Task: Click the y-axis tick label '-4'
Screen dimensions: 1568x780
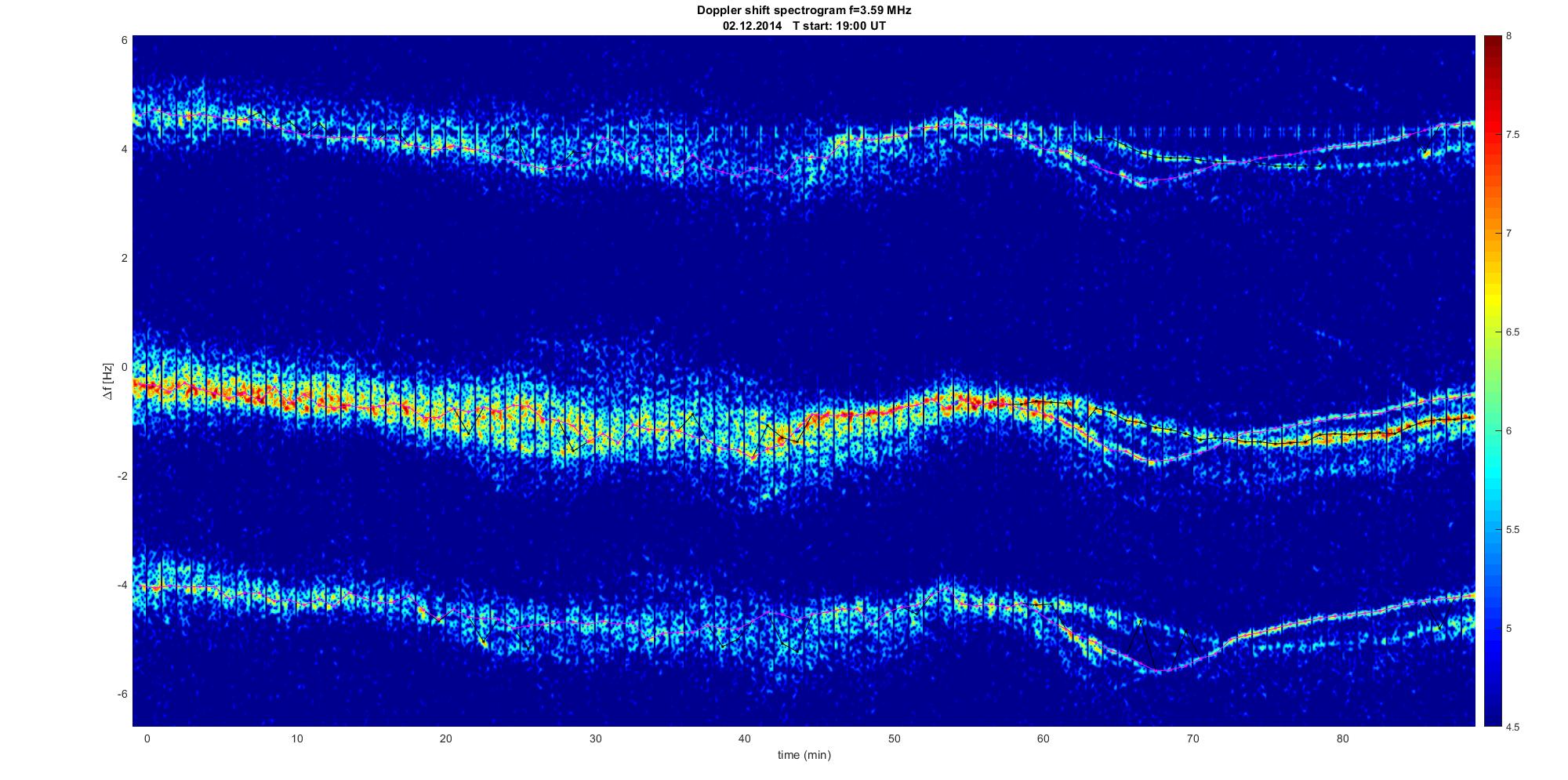Action: click(x=122, y=585)
